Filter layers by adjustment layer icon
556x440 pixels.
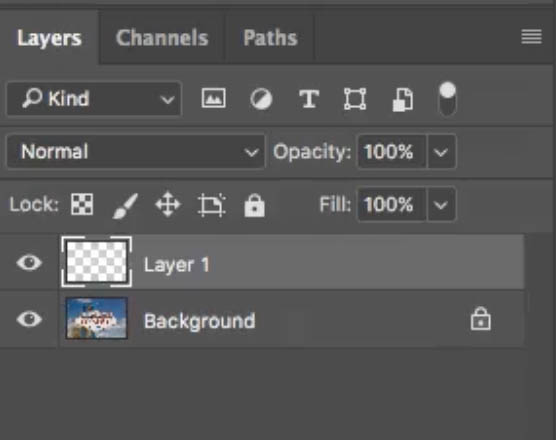click(261, 99)
